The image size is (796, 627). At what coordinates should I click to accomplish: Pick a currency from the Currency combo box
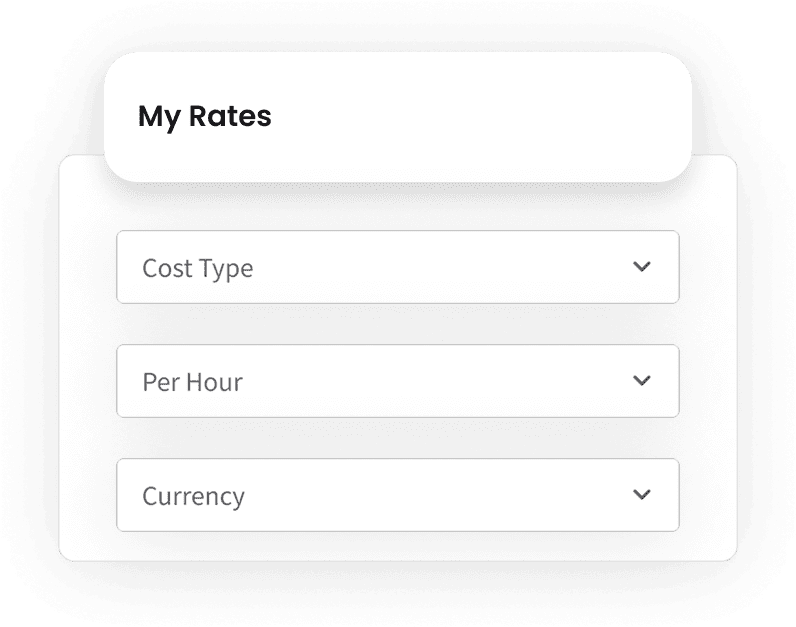pos(397,495)
